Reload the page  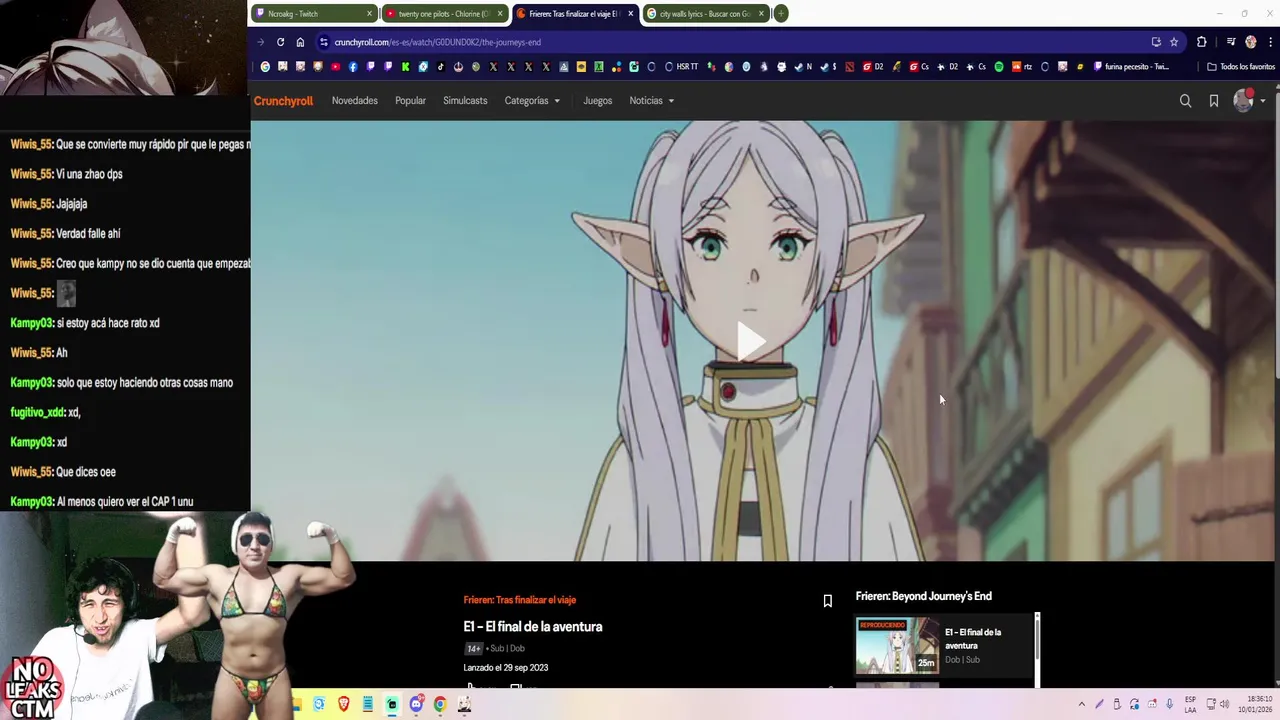(x=280, y=42)
